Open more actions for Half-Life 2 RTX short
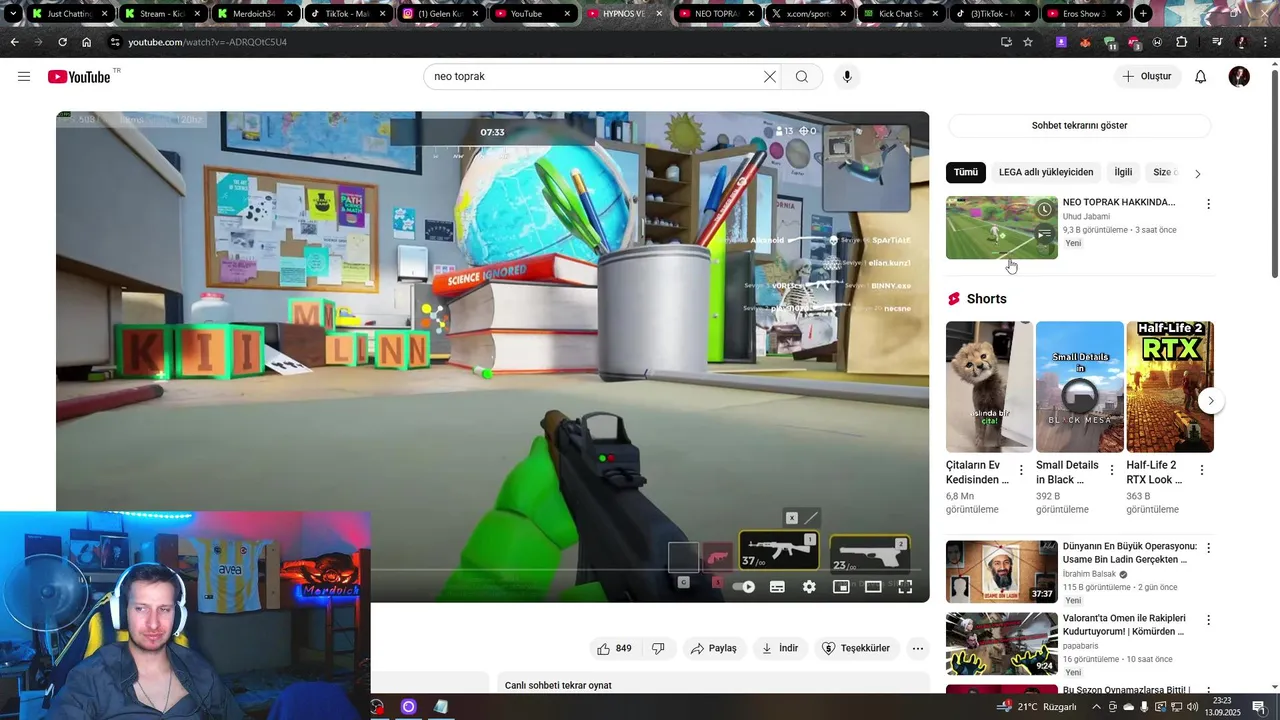Viewport: 1280px width, 720px height. 1202,470
